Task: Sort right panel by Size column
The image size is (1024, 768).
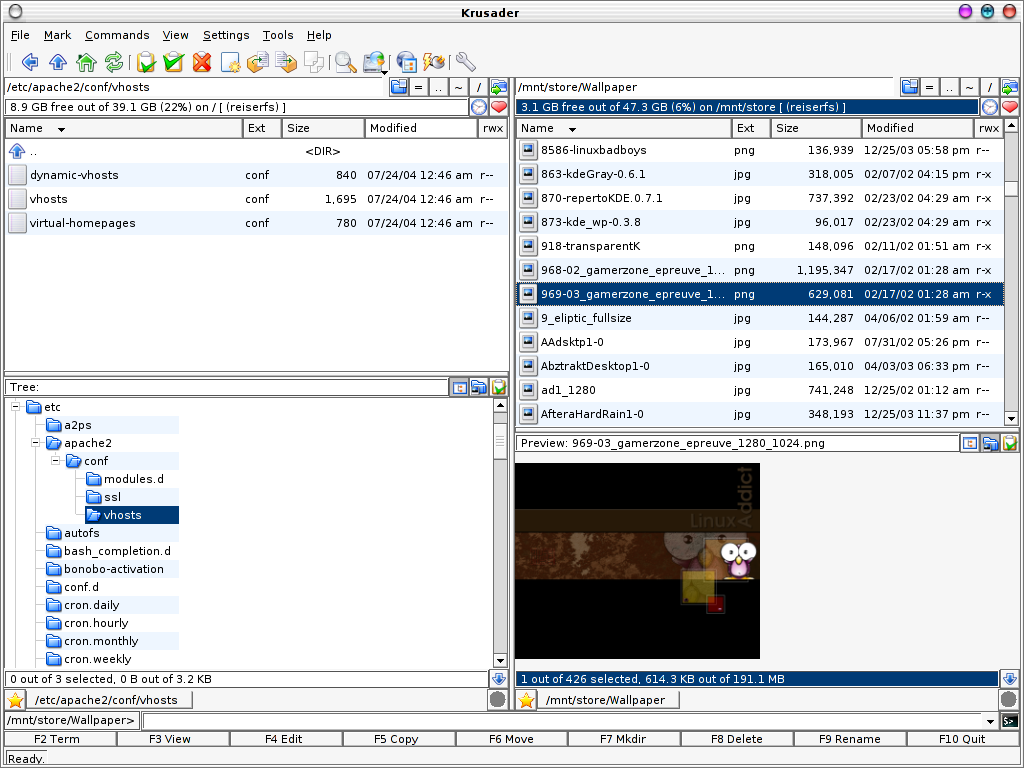Action: (x=816, y=128)
